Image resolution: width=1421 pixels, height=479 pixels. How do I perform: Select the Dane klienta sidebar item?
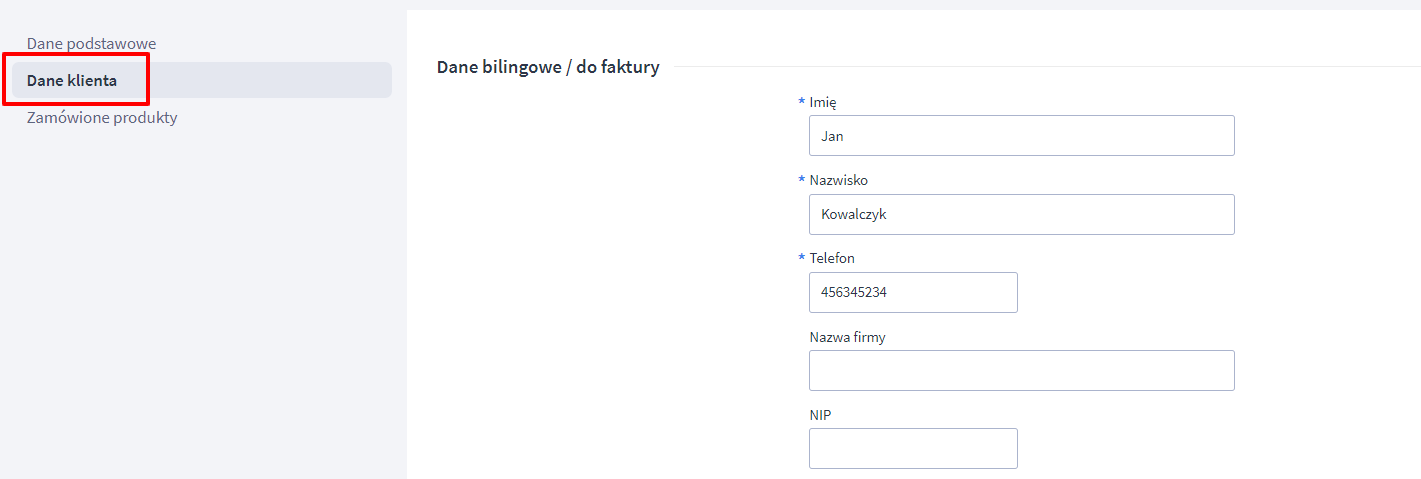click(72, 80)
